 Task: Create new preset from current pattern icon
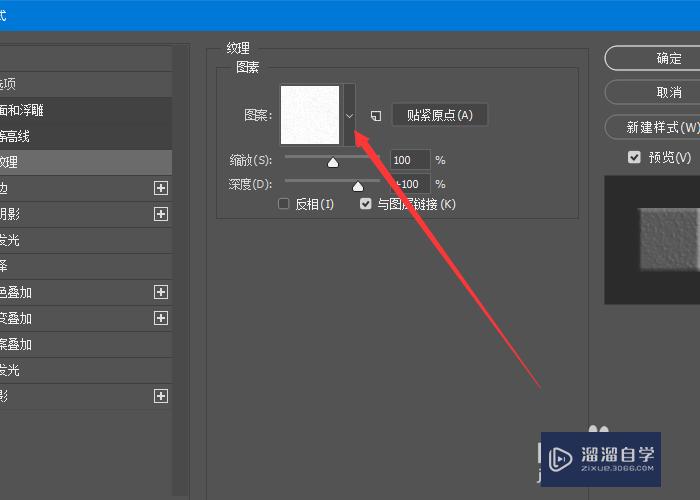click(376, 116)
